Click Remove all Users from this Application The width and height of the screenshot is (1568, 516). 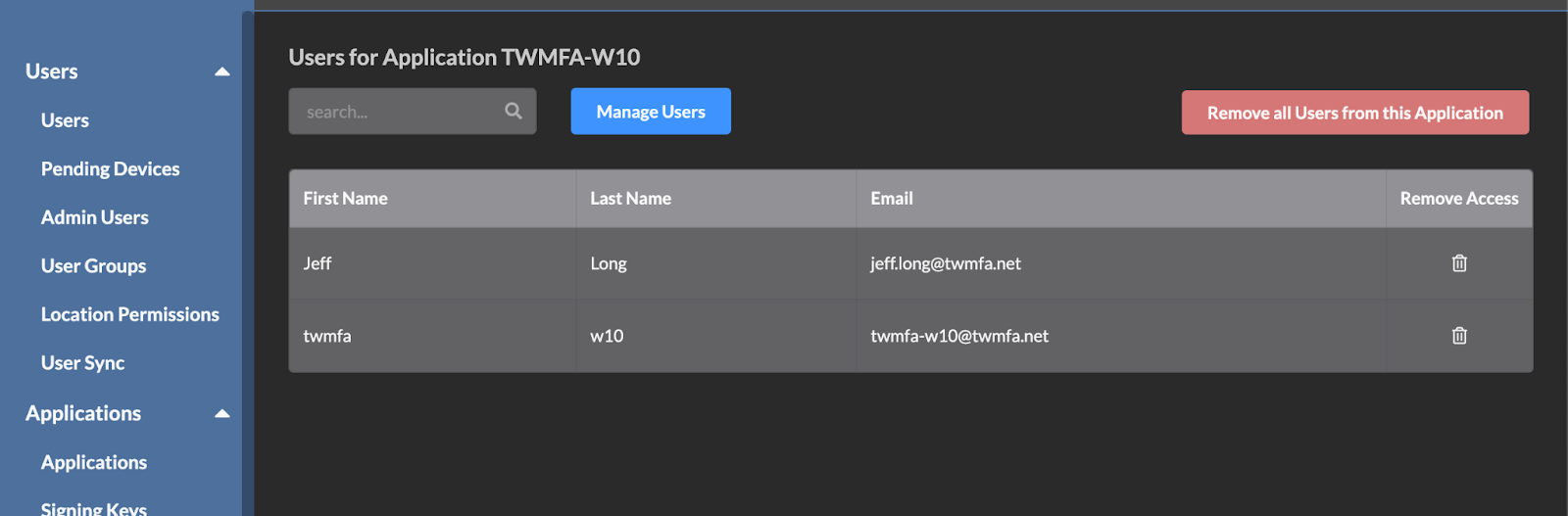[x=1355, y=113]
